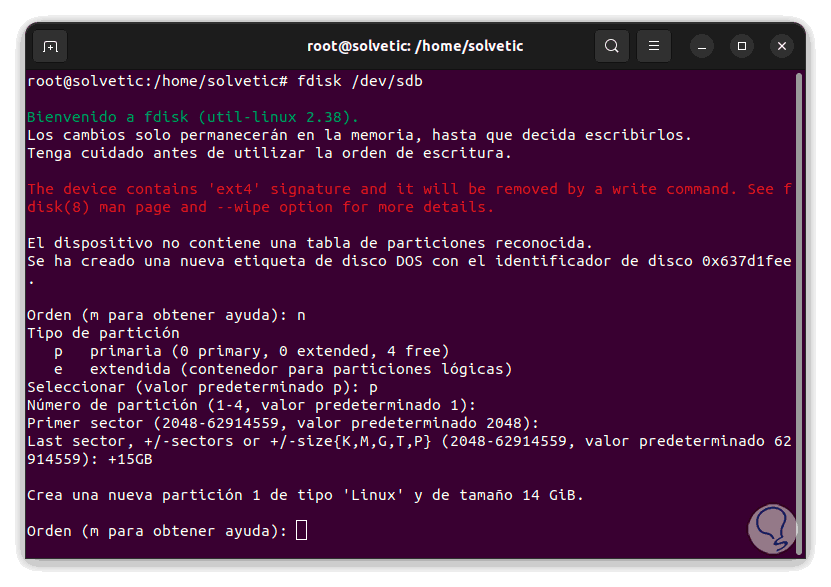Open a new terminal tab
Screen dimensions: 831x587
pyautogui.click(x=50, y=46)
